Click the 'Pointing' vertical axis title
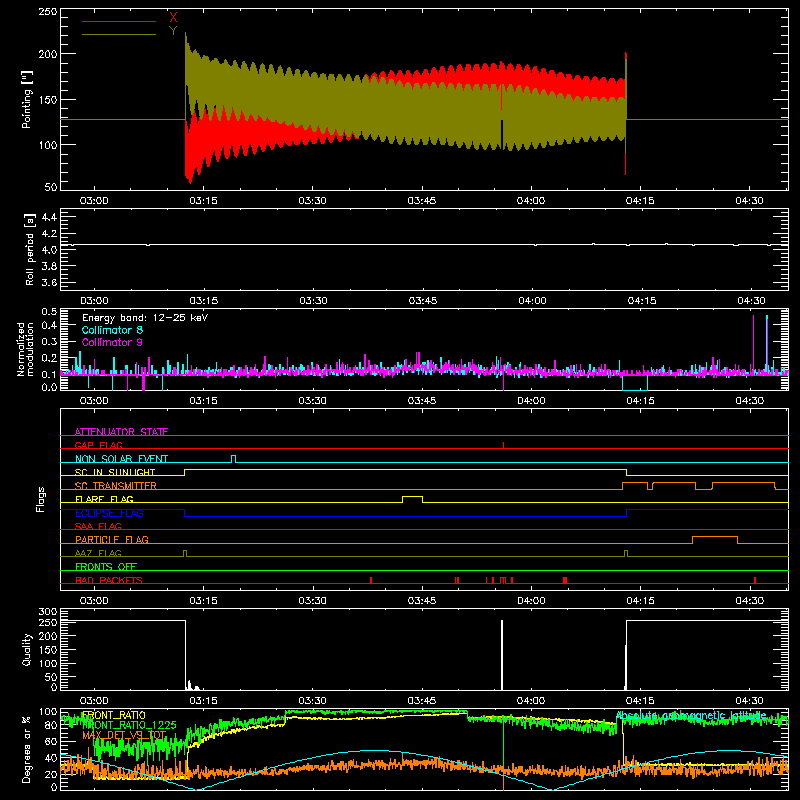The width and height of the screenshot is (800, 800). [27, 99]
